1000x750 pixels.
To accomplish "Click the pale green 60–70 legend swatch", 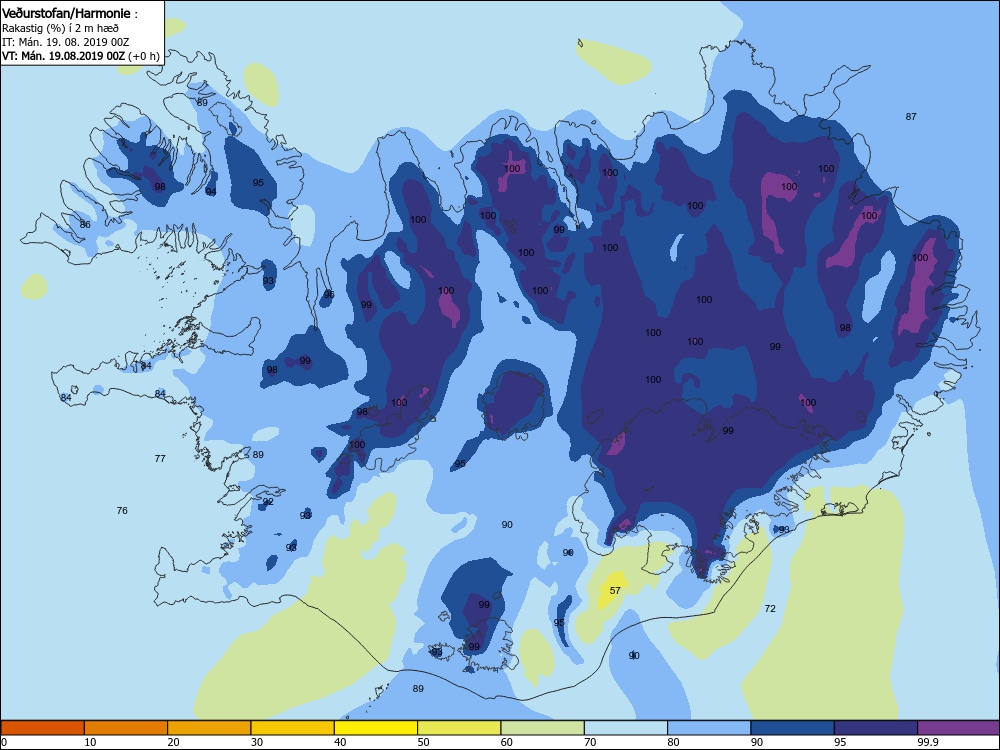I will (543, 728).
